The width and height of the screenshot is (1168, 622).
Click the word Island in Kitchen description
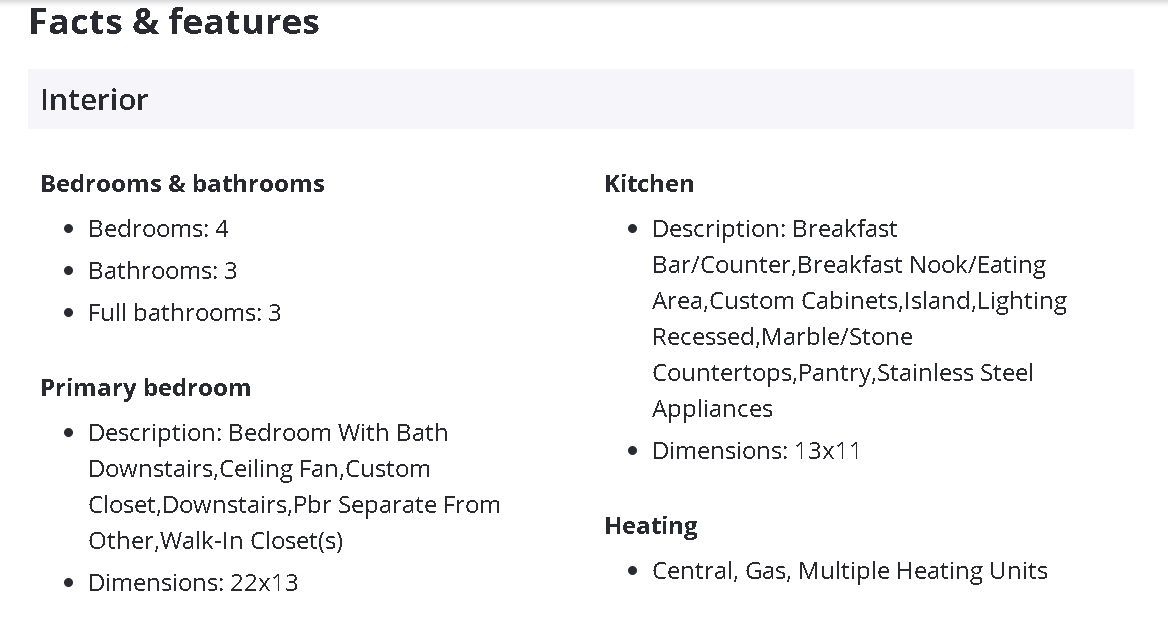click(937, 301)
